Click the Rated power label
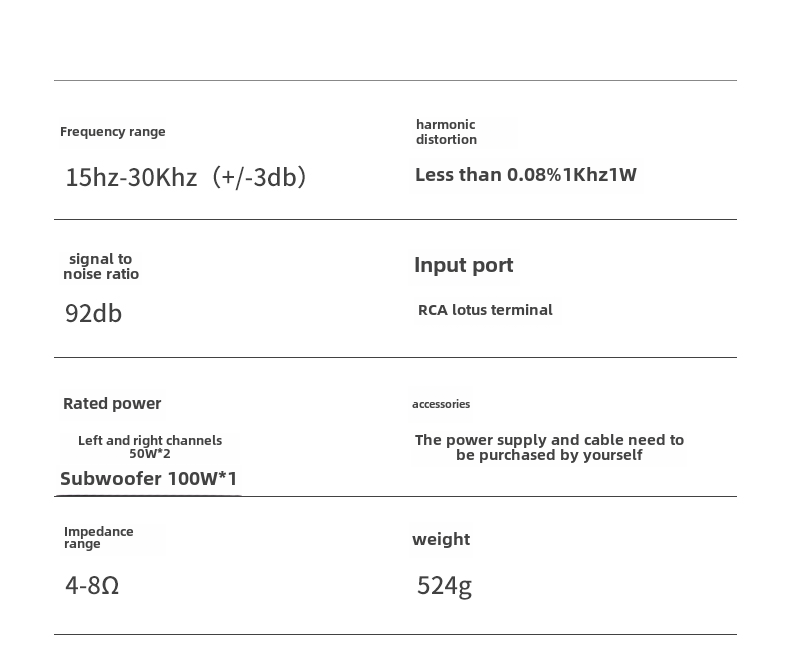The image size is (790, 670). click(112, 403)
